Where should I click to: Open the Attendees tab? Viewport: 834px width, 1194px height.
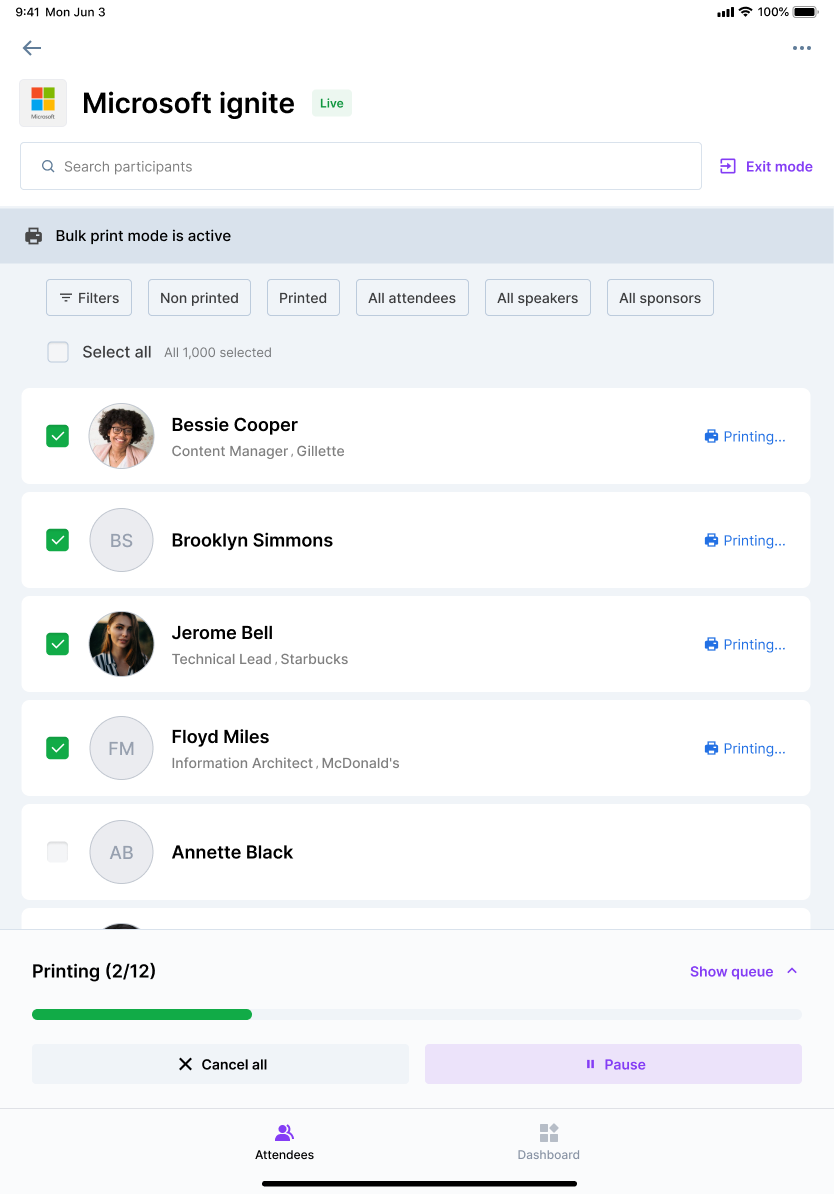[x=284, y=1141]
